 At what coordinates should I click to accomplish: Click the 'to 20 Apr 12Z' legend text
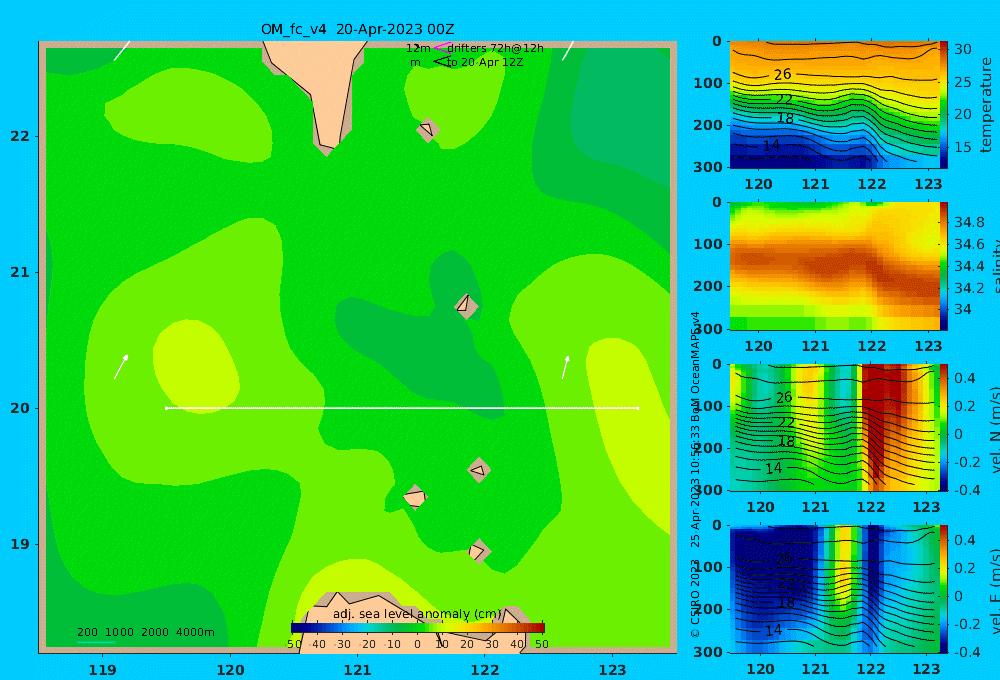tap(485, 63)
